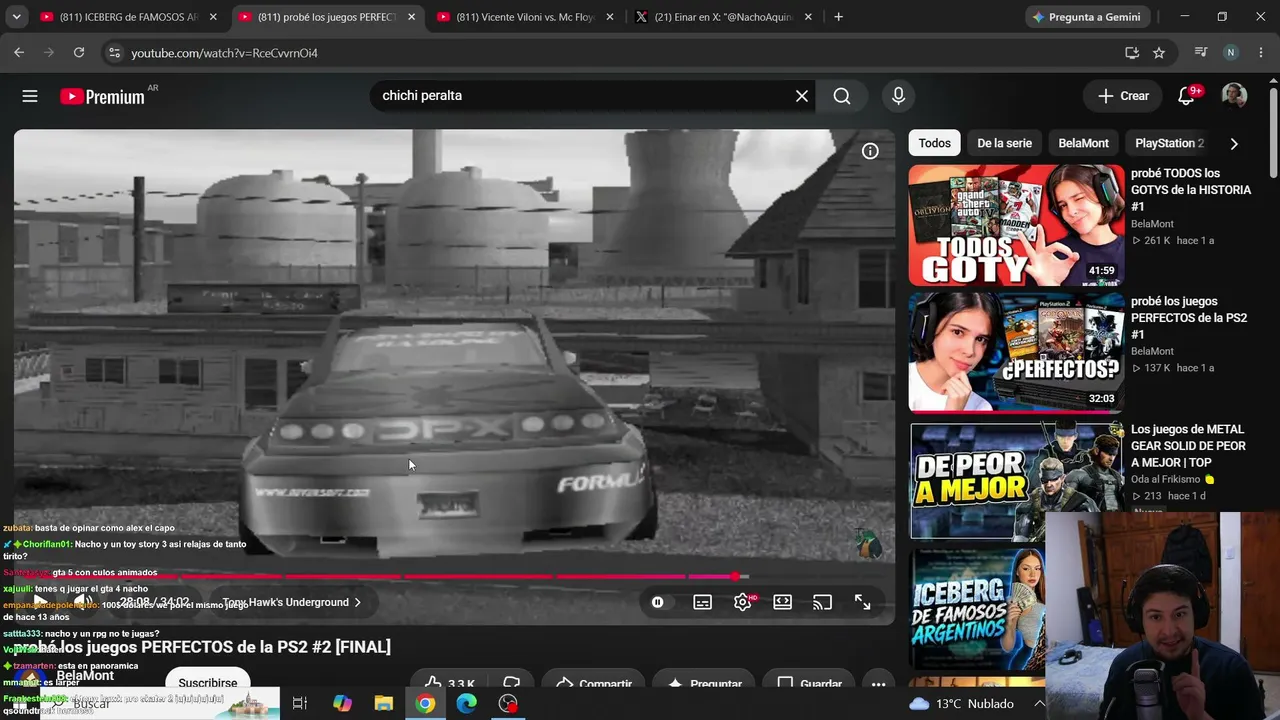Close the 'ICEBERG de FAMOSOS' tab
Image resolution: width=1280 pixels, height=720 pixels.
pyautogui.click(x=213, y=17)
